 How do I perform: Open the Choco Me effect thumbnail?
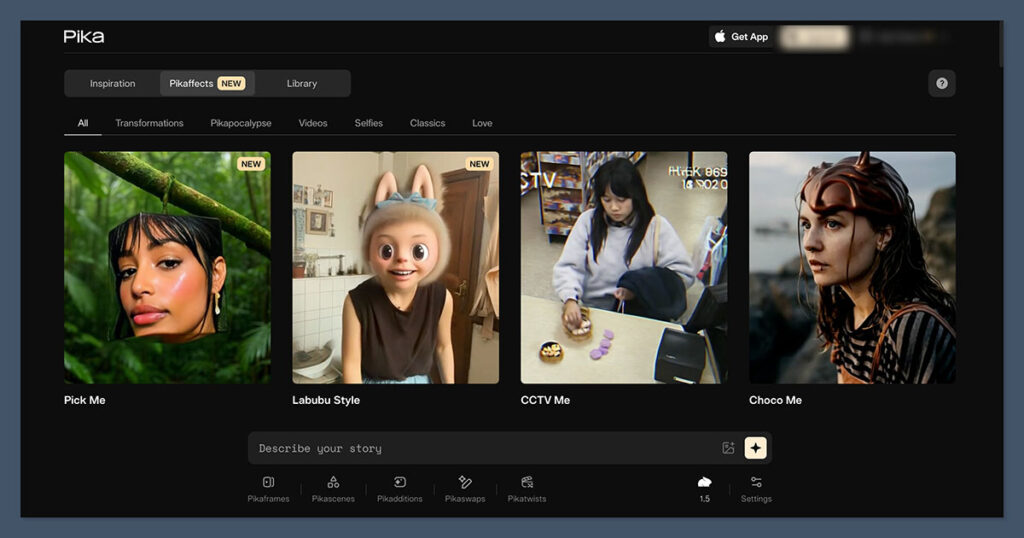click(x=852, y=268)
